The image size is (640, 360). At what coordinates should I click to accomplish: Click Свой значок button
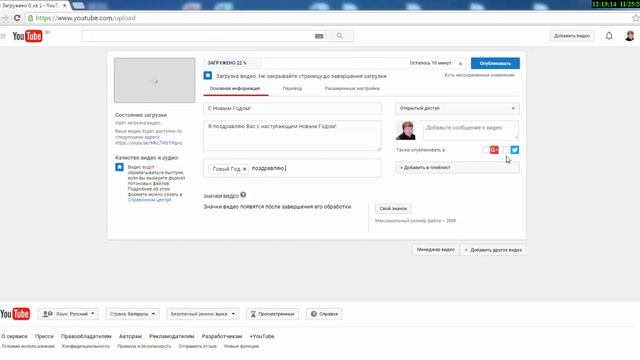click(x=393, y=209)
